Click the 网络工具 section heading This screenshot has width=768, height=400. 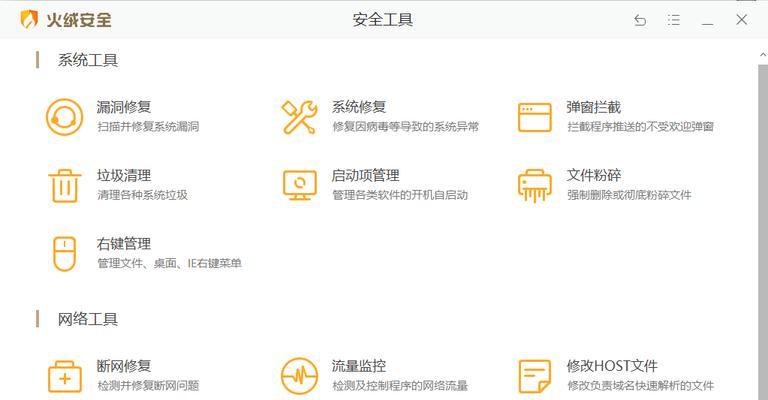tap(88, 319)
